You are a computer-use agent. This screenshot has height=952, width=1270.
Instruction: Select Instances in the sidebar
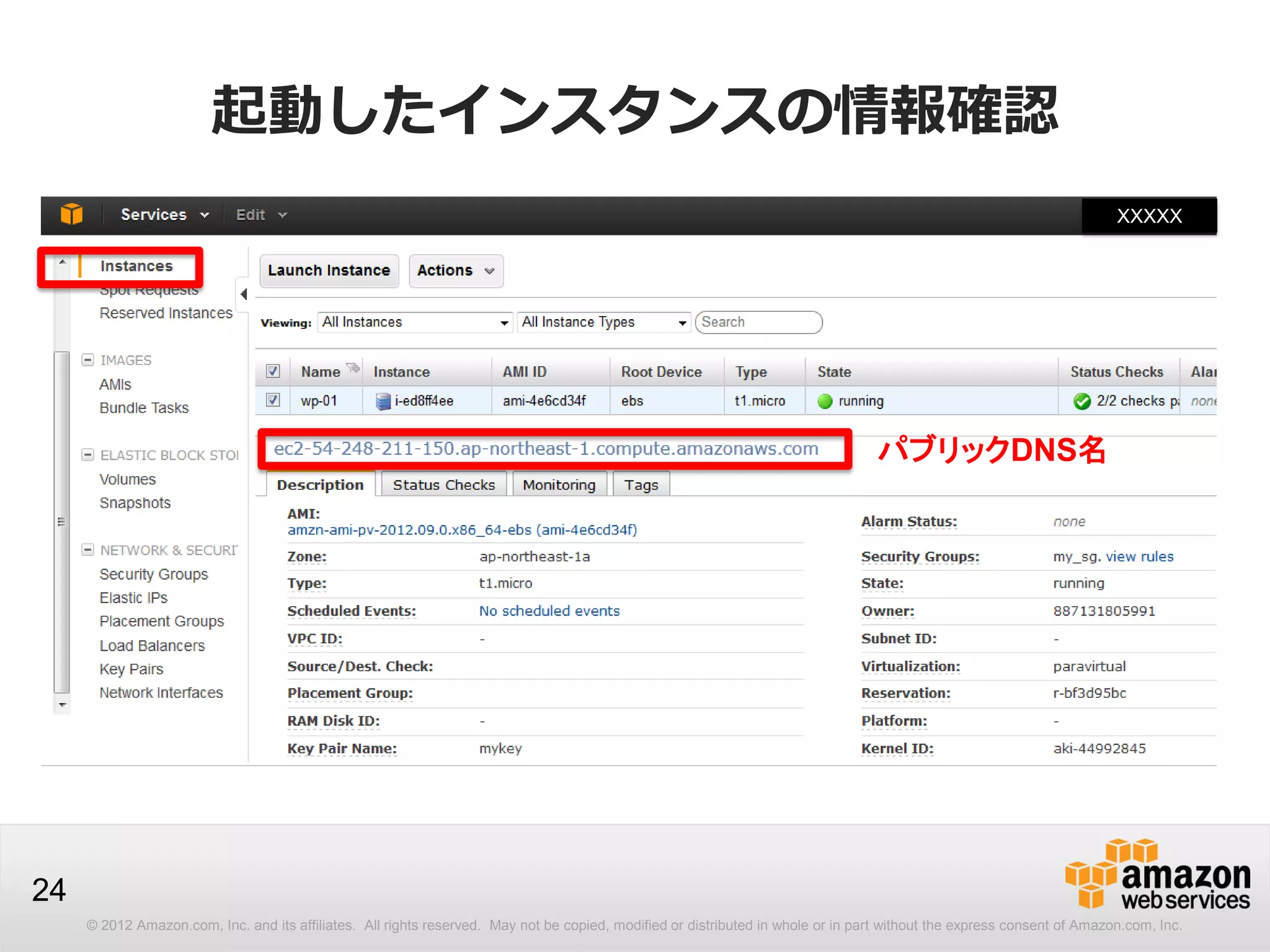click(136, 266)
